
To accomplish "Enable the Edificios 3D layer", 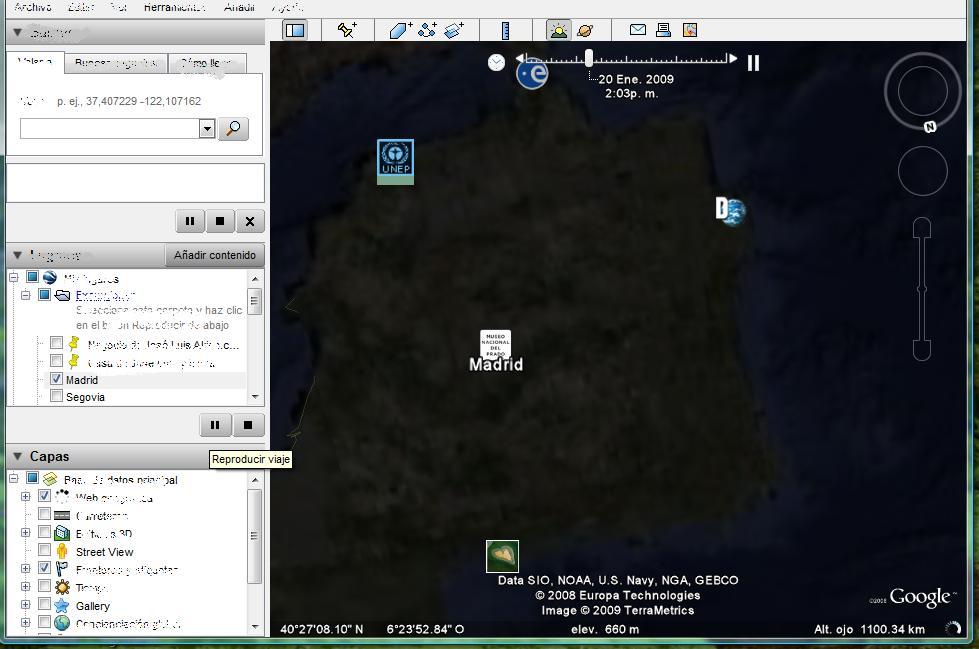I will (x=45, y=533).
